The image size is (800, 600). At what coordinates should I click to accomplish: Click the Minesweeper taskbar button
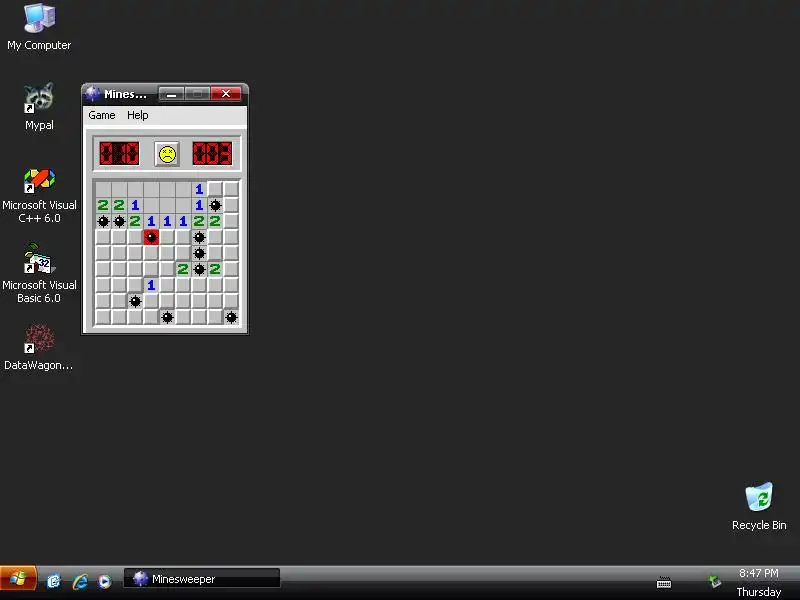(202, 579)
